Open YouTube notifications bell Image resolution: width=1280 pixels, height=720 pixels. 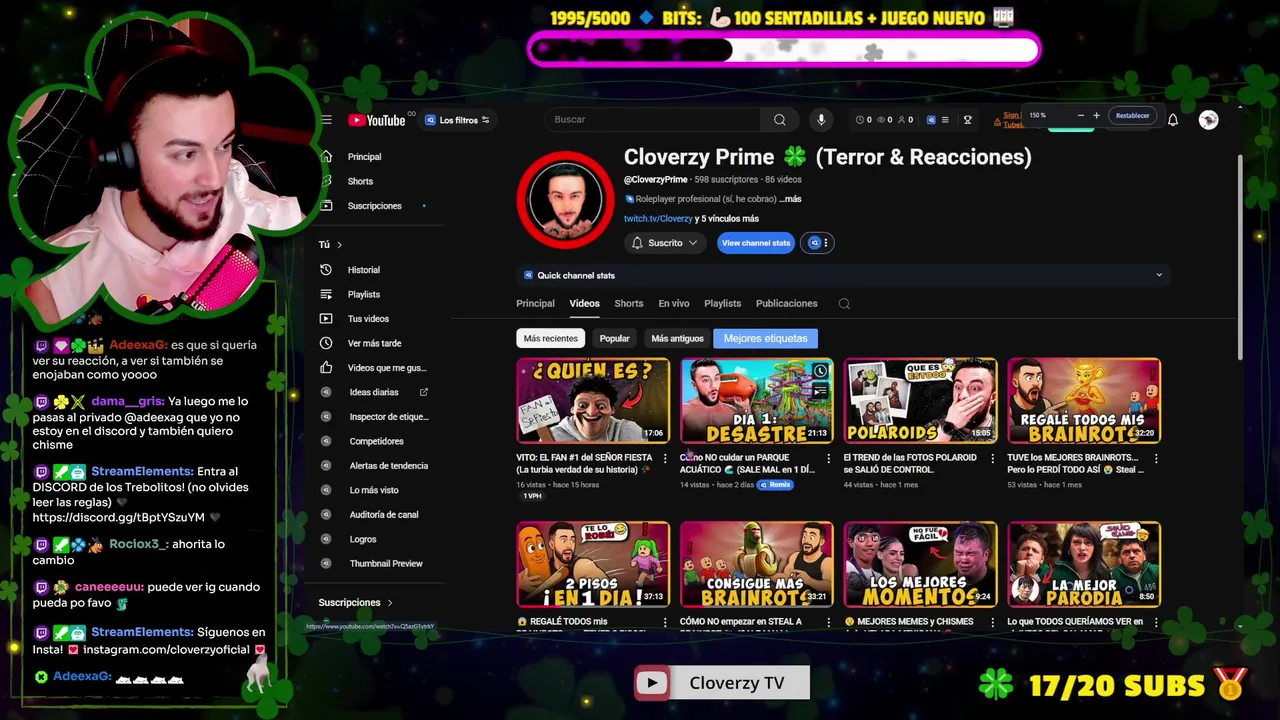pos(1173,120)
